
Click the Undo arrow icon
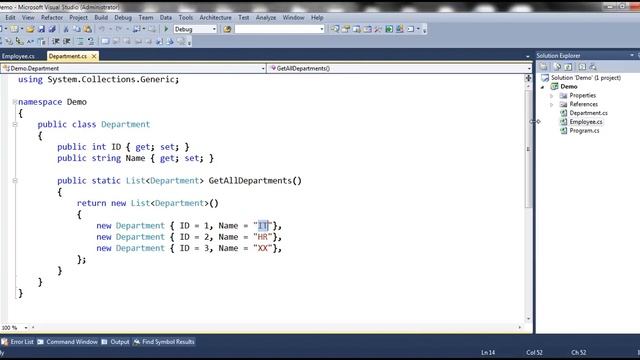[x=102, y=29]
